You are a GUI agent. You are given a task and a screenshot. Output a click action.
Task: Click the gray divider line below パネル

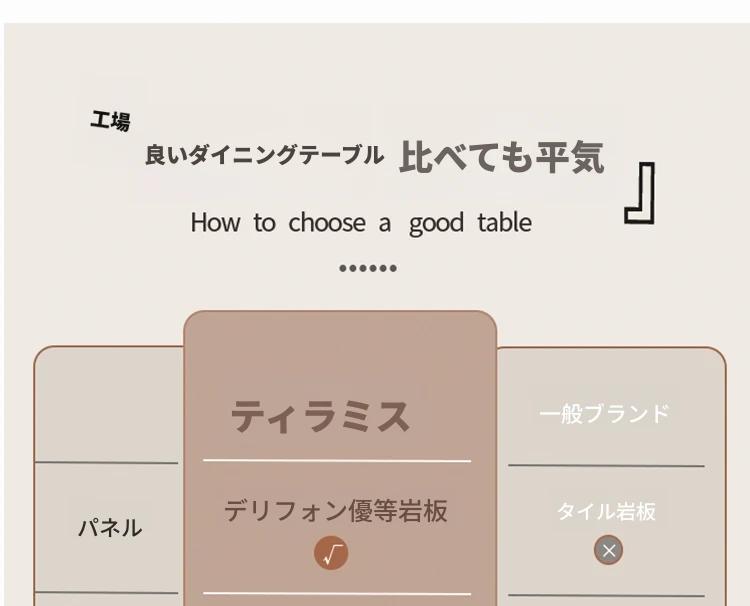[x=107, y=593]
